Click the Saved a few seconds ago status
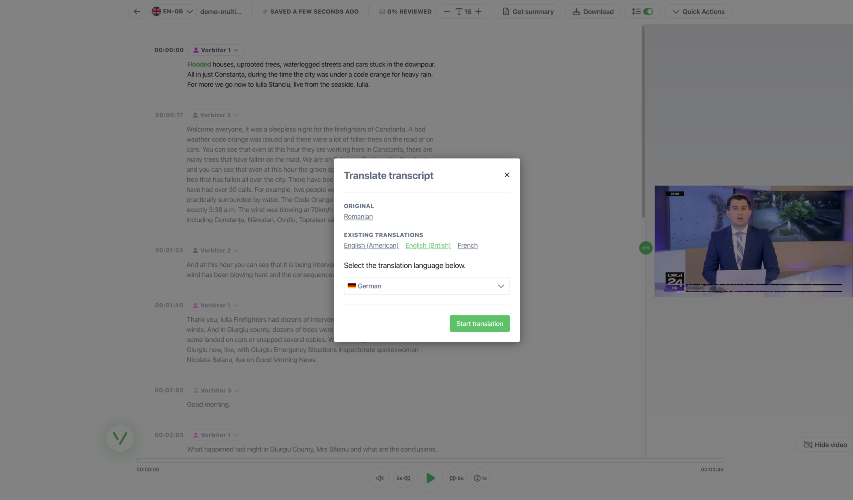Screen dimensions: 853x500 point(310,11)
